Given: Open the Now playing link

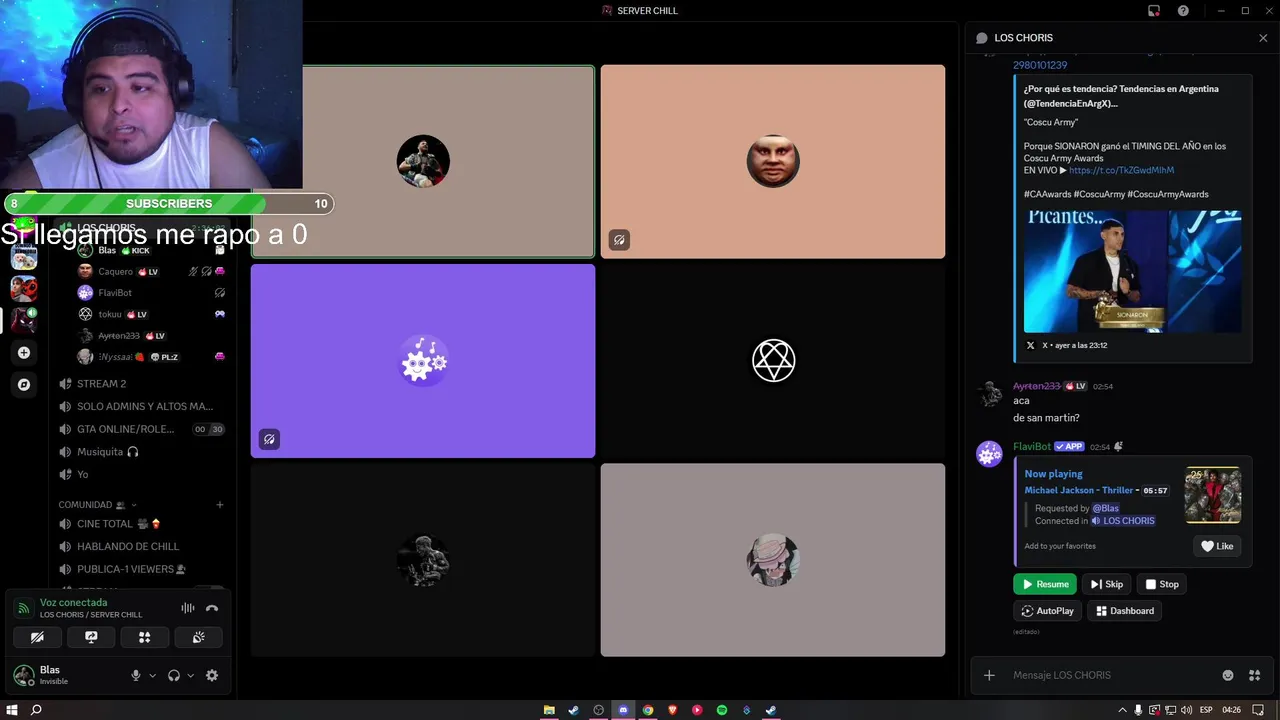Looking at the screenshot, I should pos(1053,474).
